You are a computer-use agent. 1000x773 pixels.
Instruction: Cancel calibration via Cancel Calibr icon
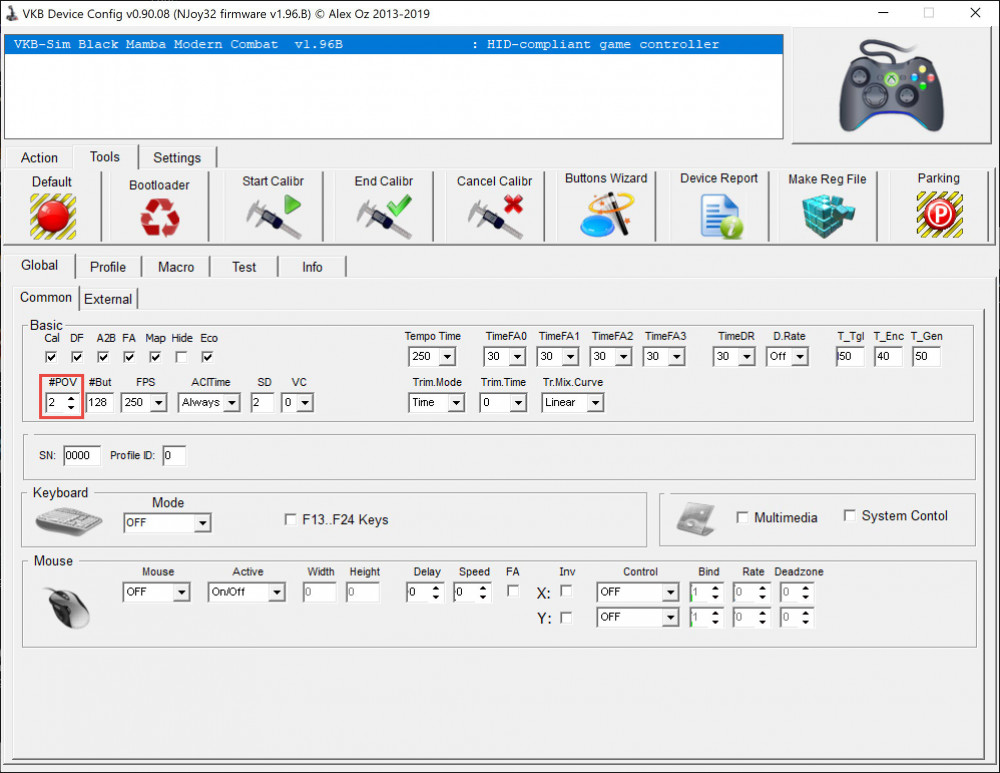point(494,216)
